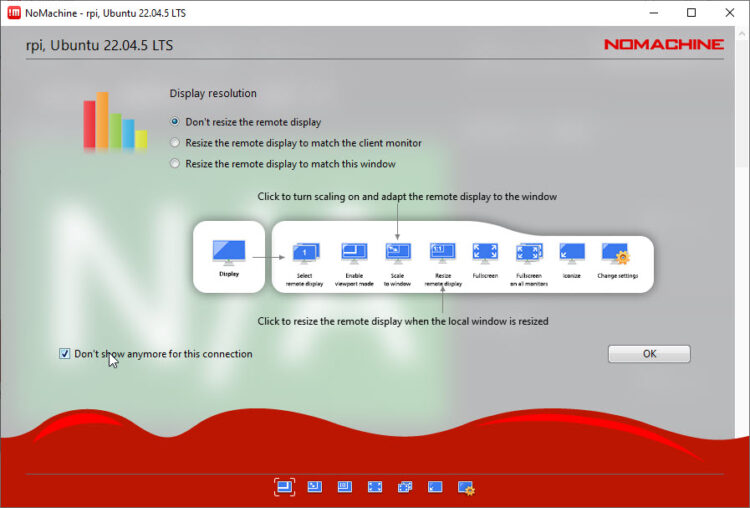
Task: Click the labeled Change settings icon in diagram
Action: tap(615, 252)
